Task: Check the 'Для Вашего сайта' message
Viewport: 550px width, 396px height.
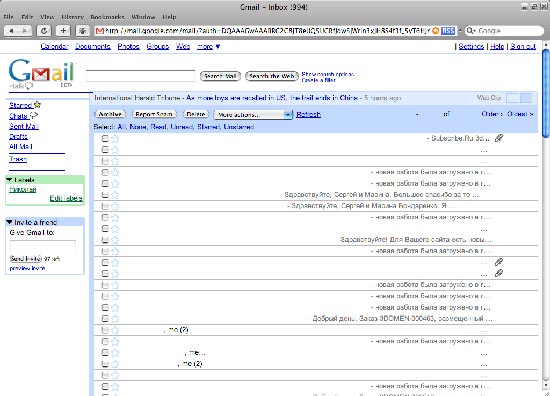Action: [105, 240]
